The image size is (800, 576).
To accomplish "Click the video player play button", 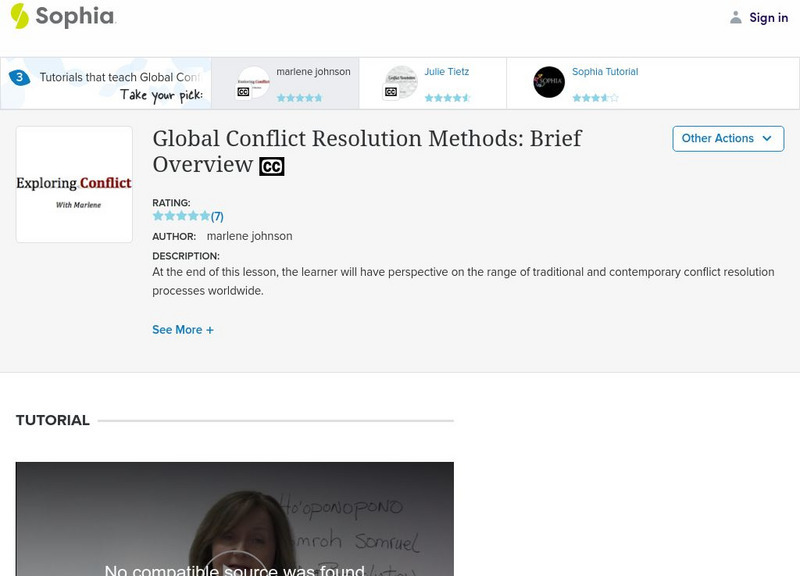I will pos(235,563).
